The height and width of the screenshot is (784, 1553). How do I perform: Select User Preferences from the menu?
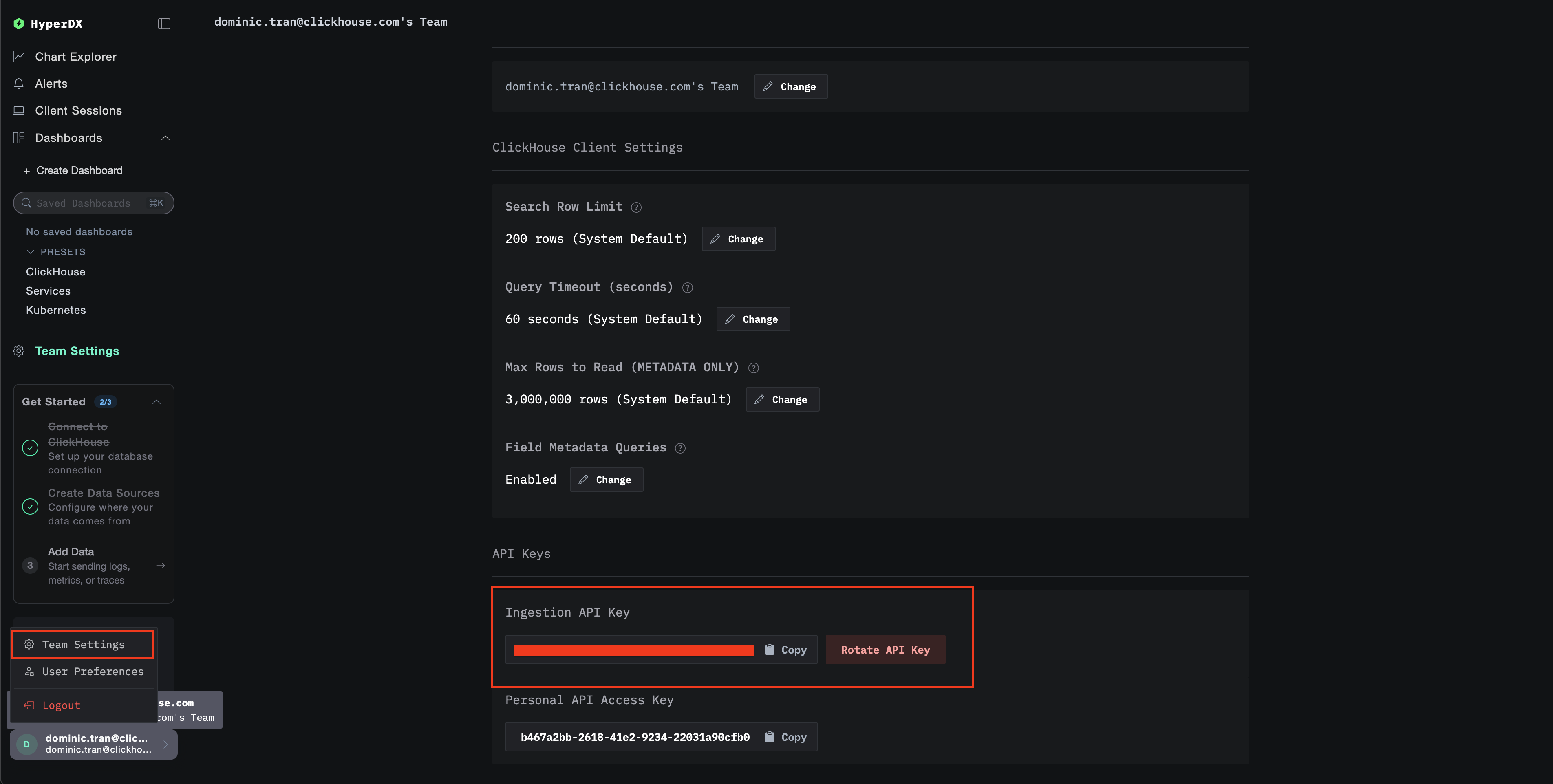point(92,671)
